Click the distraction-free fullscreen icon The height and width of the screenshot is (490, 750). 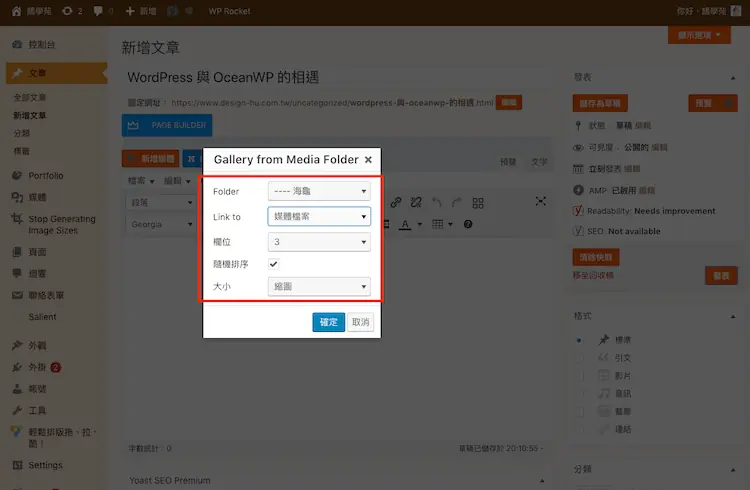point(540,201)
